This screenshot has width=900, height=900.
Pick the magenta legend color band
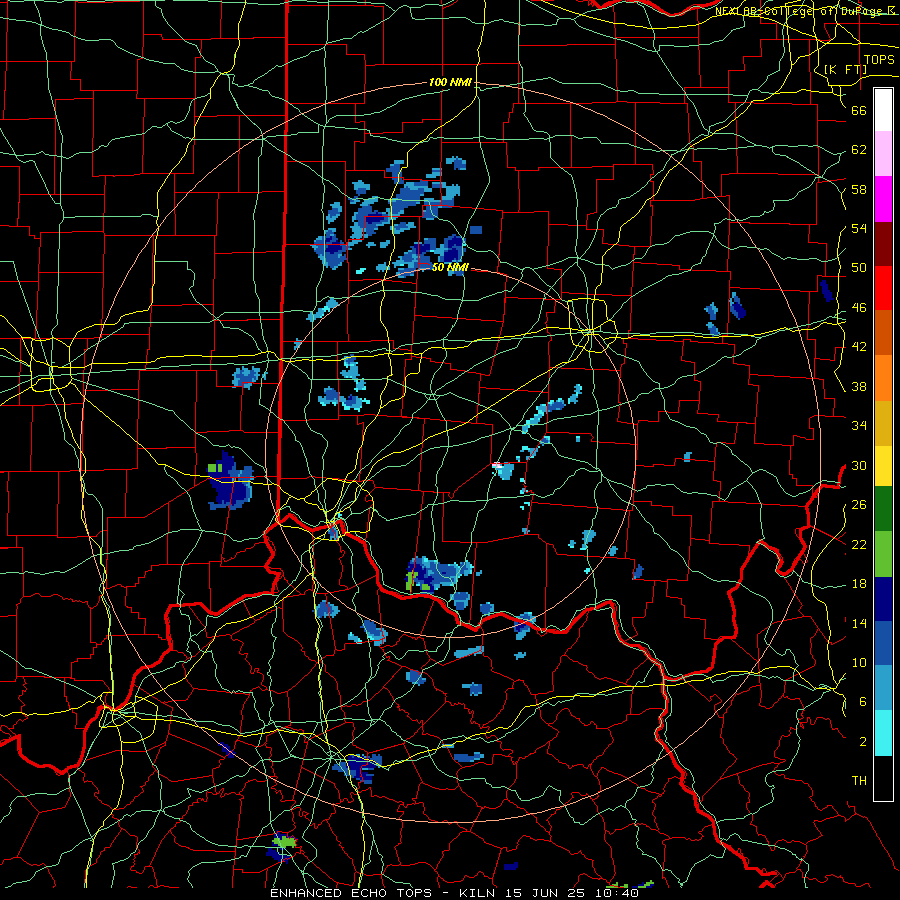pyautogui.click(x=883, y=199)
